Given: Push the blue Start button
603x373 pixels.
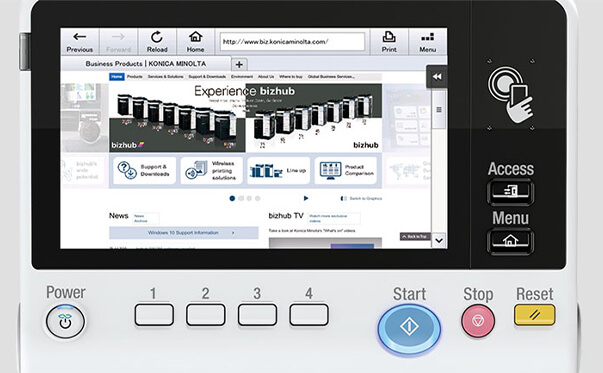Looking at the screenshot, I should 409,327.
